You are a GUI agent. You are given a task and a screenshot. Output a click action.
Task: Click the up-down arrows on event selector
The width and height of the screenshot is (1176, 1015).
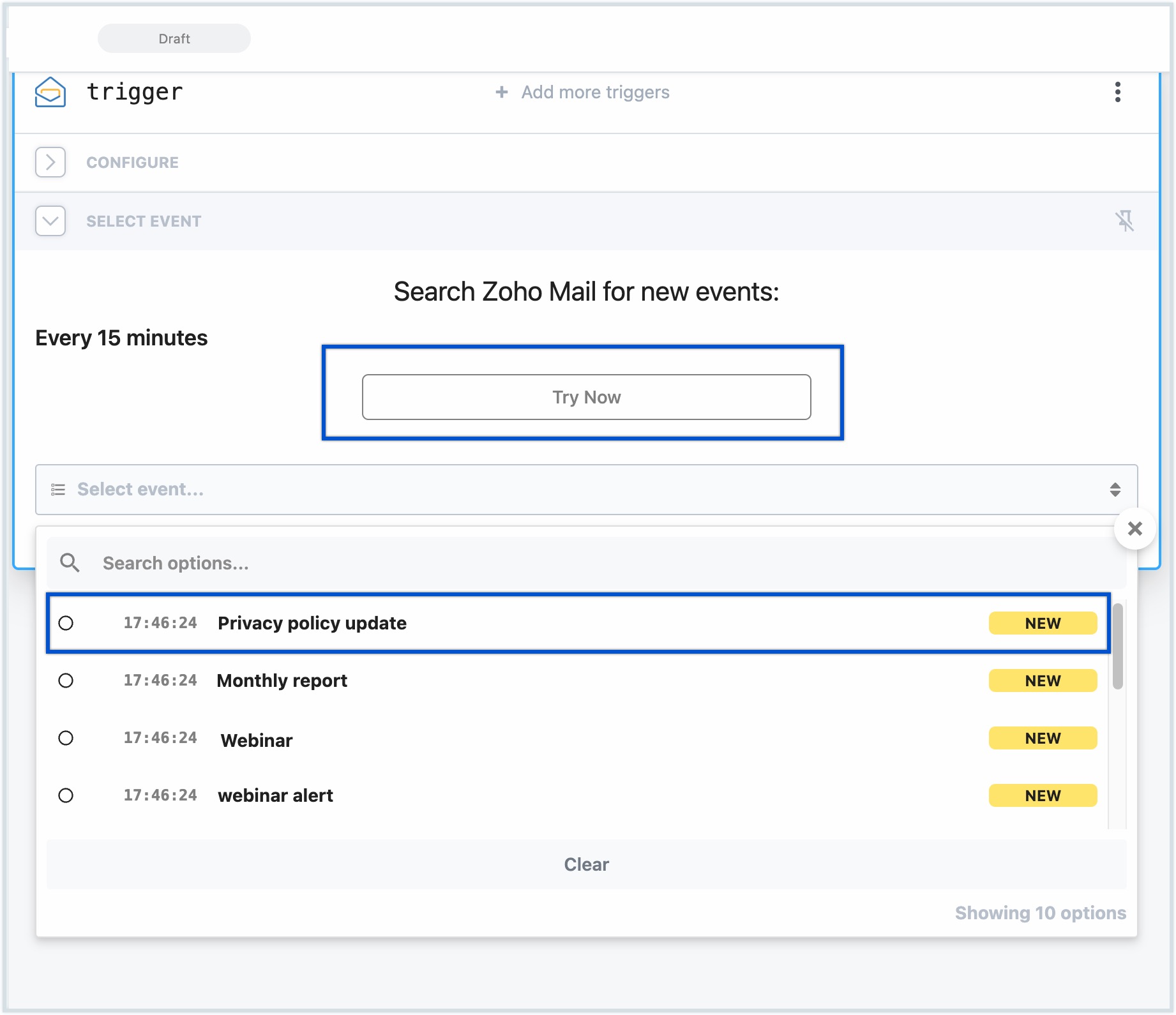(x=1115, y=490)
